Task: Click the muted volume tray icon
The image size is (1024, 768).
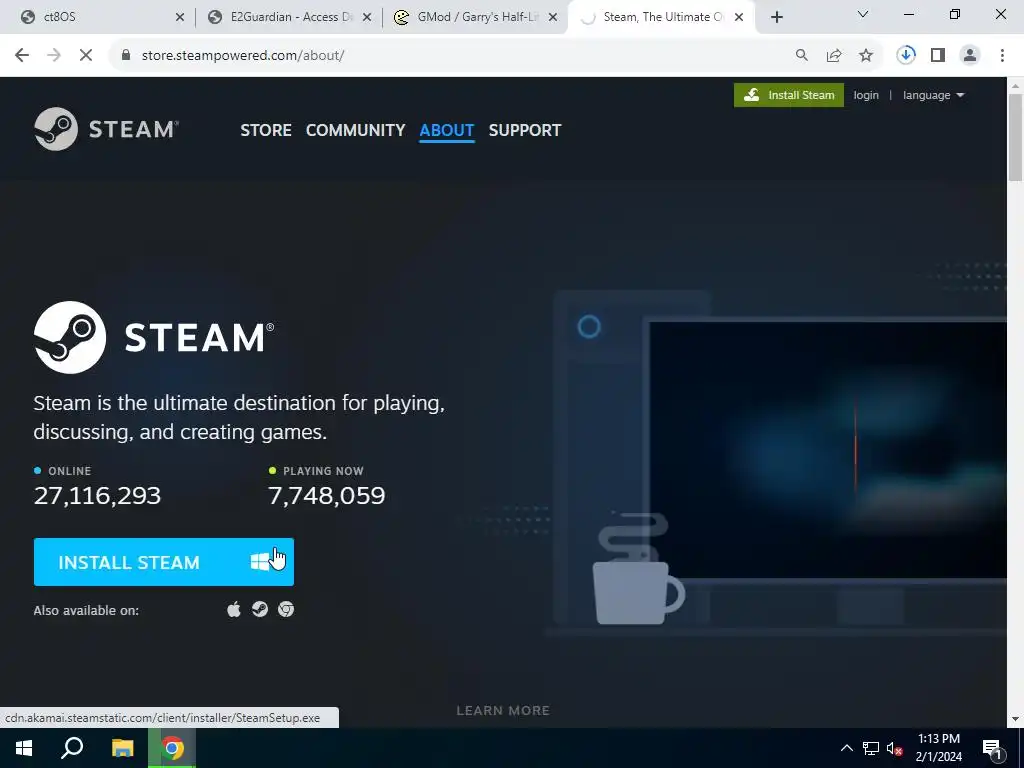Action: pos(895,748)
